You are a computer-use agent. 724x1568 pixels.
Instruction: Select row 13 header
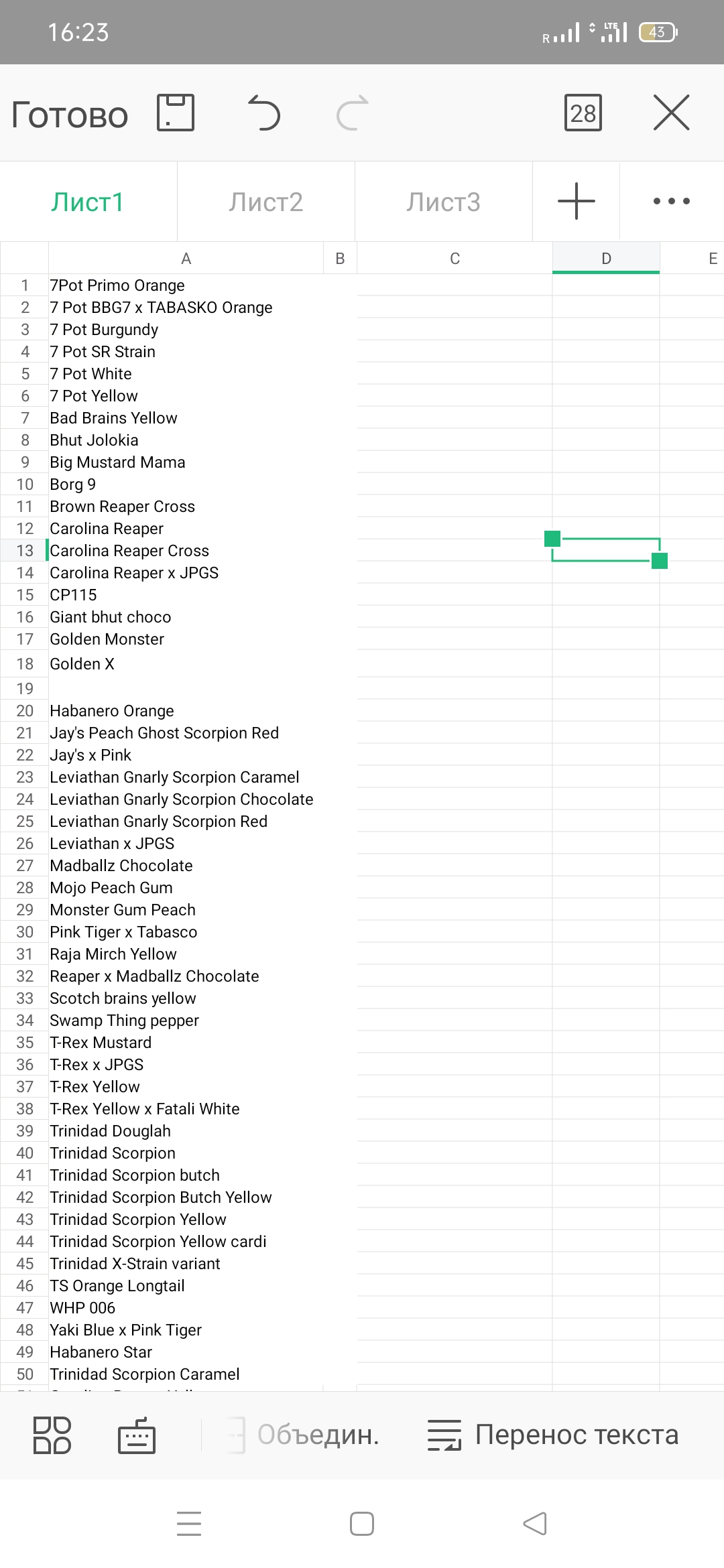(25, 551)
